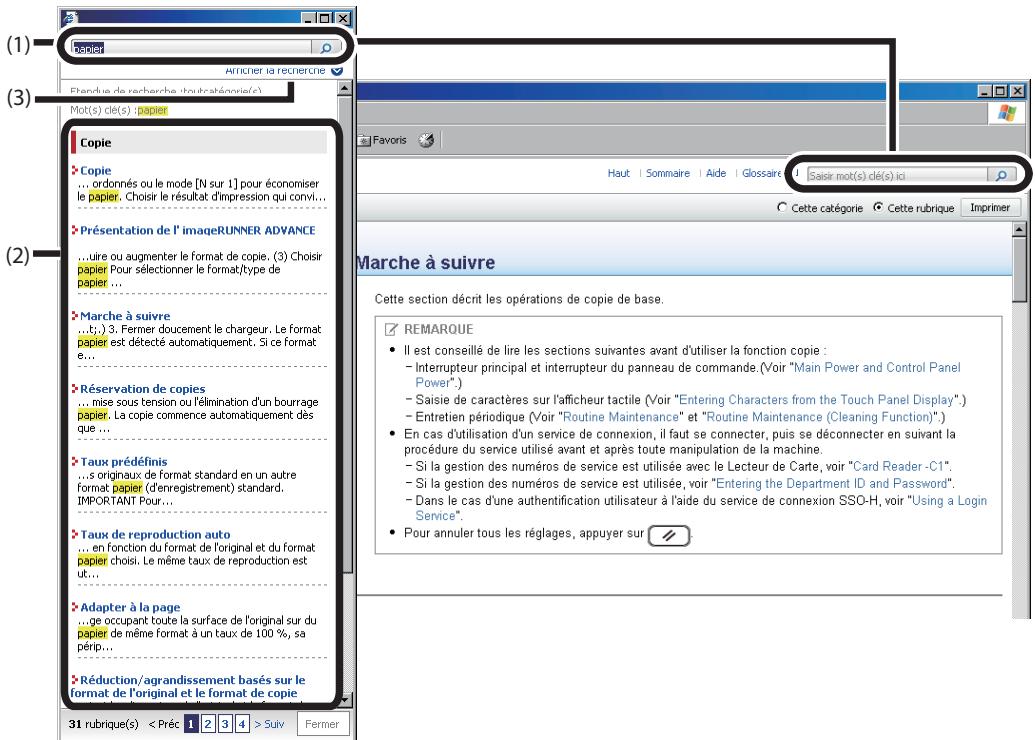Click the "Marche à suivre" page heading

[x=426, y=263]
